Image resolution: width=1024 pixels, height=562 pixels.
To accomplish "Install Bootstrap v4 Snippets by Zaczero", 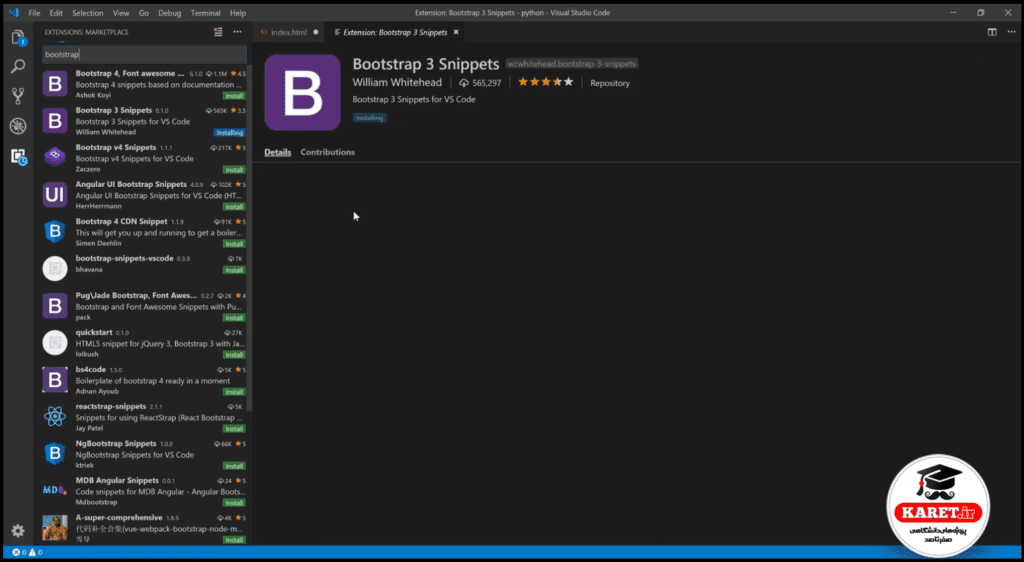I will pos(234,170).
